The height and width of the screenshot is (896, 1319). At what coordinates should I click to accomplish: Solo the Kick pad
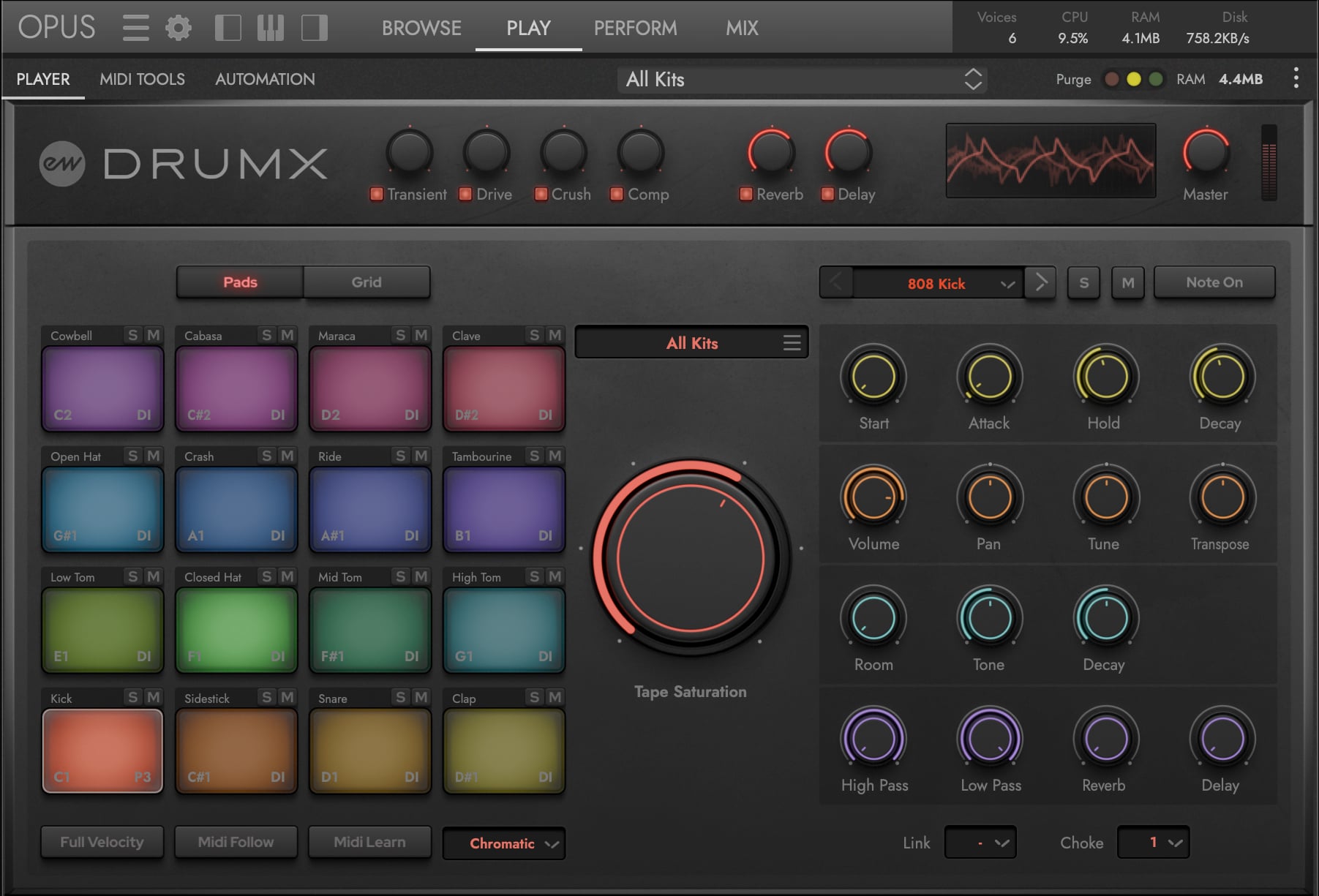coord(132,697)
